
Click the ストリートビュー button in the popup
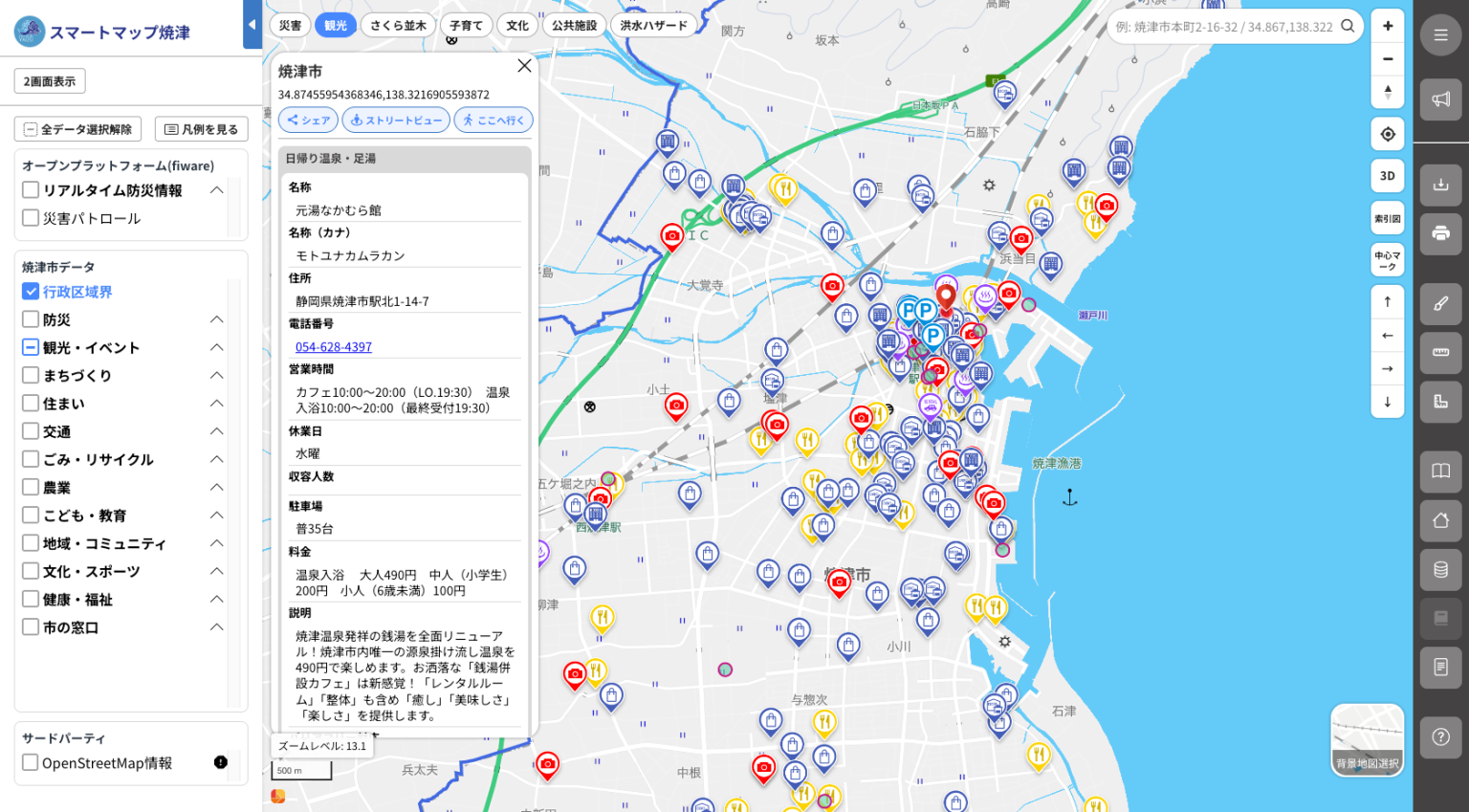395,120
